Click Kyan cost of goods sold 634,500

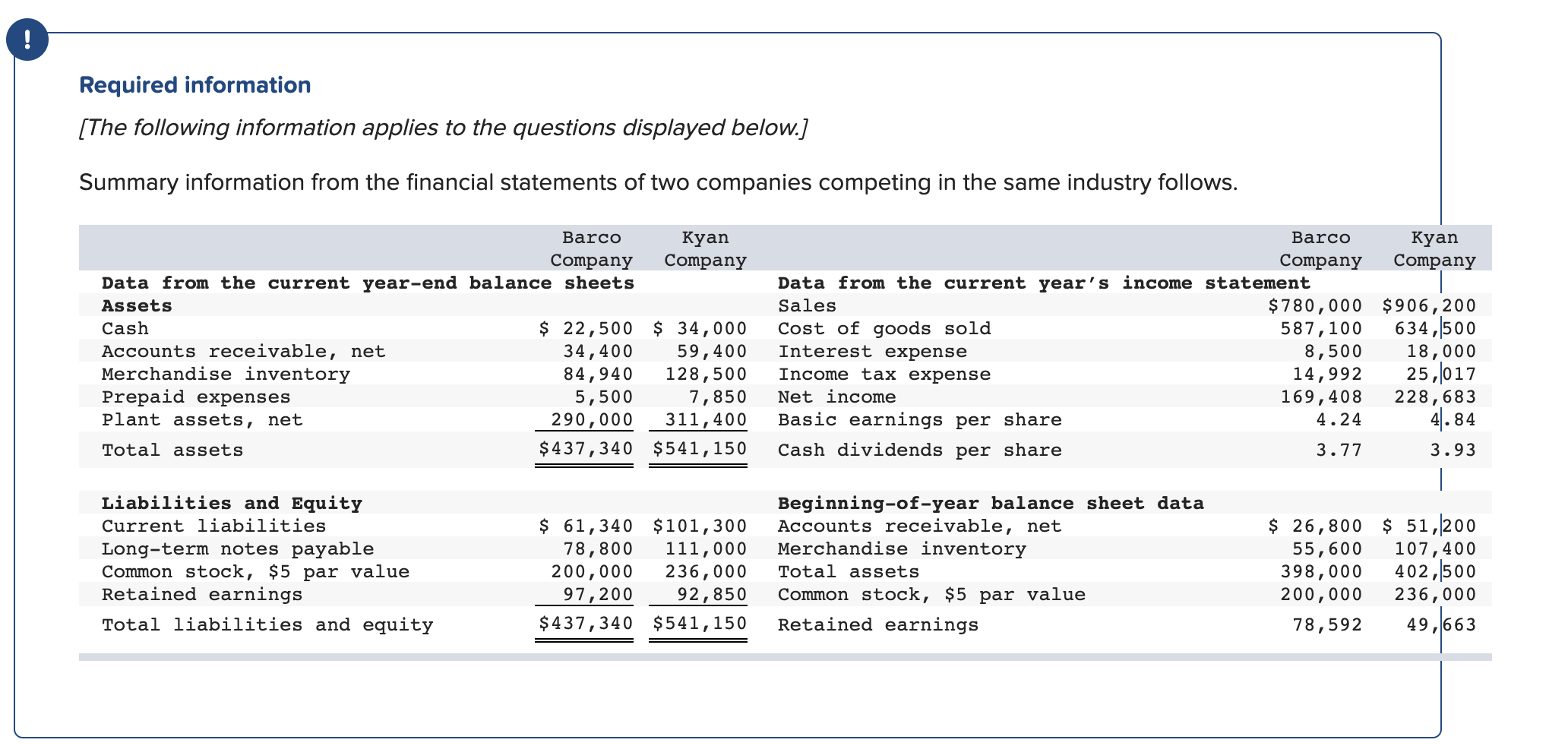click(1435, 328)
